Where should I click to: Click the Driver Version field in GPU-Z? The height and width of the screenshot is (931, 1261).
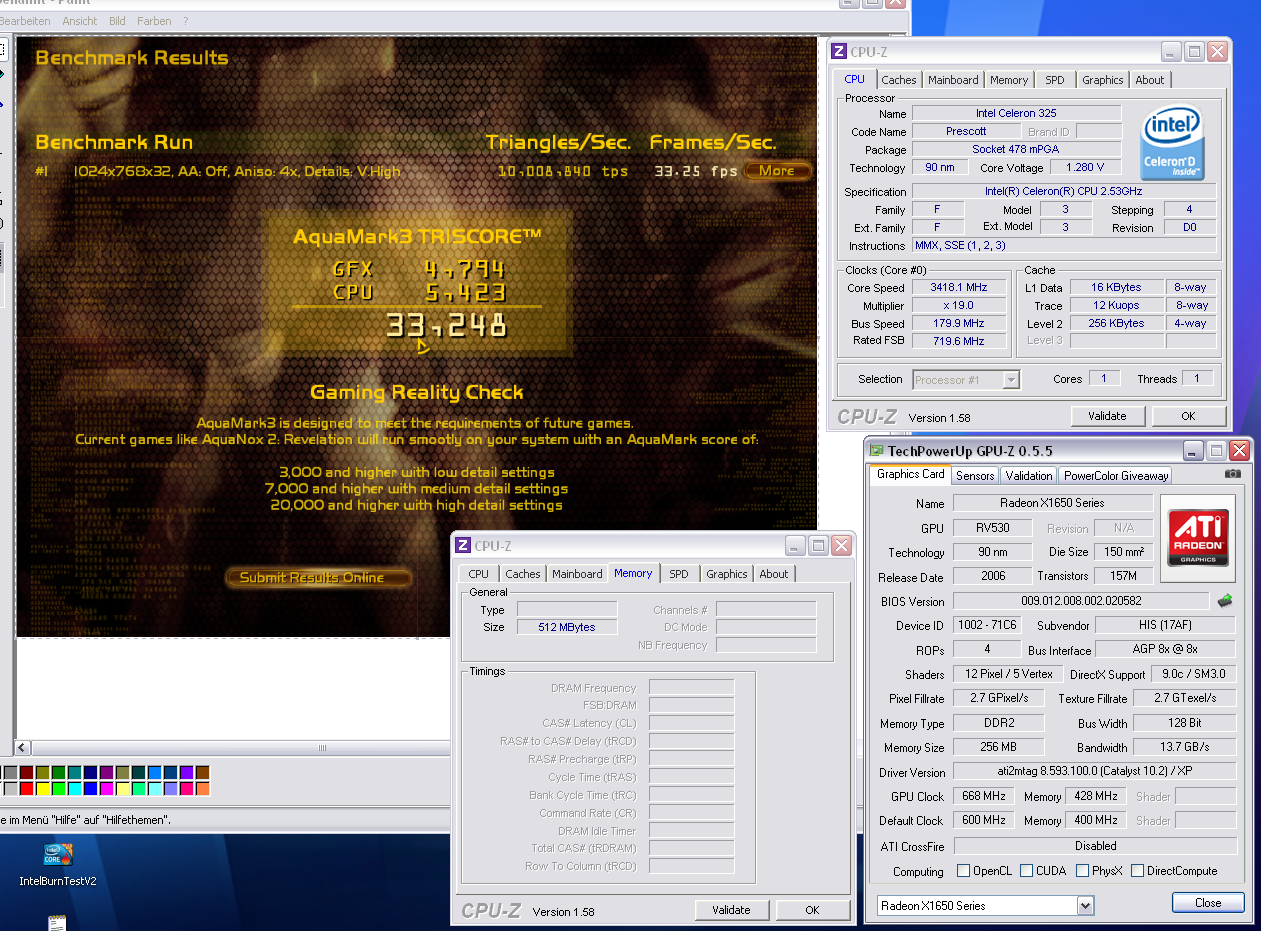coord(1094,772)
